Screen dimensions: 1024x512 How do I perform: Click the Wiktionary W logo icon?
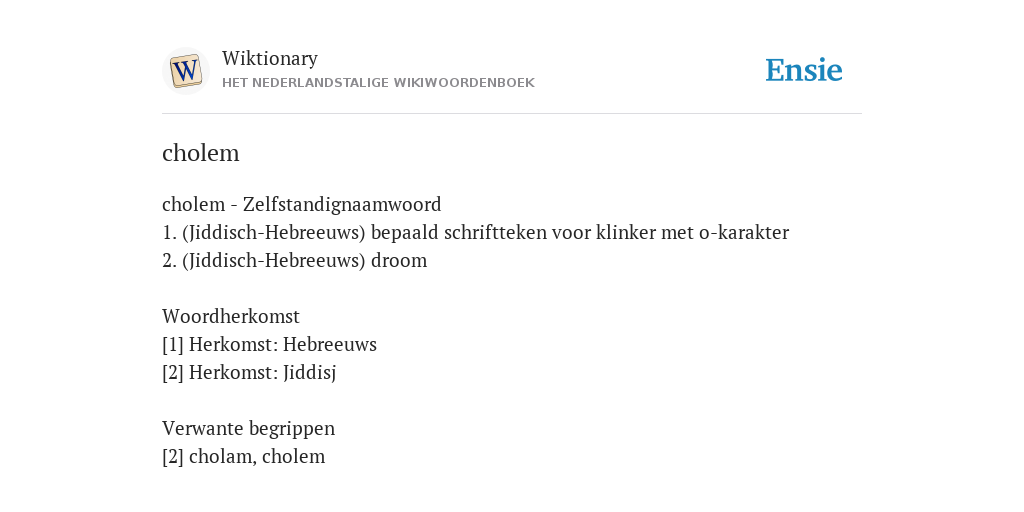click(x=185, y=71)
